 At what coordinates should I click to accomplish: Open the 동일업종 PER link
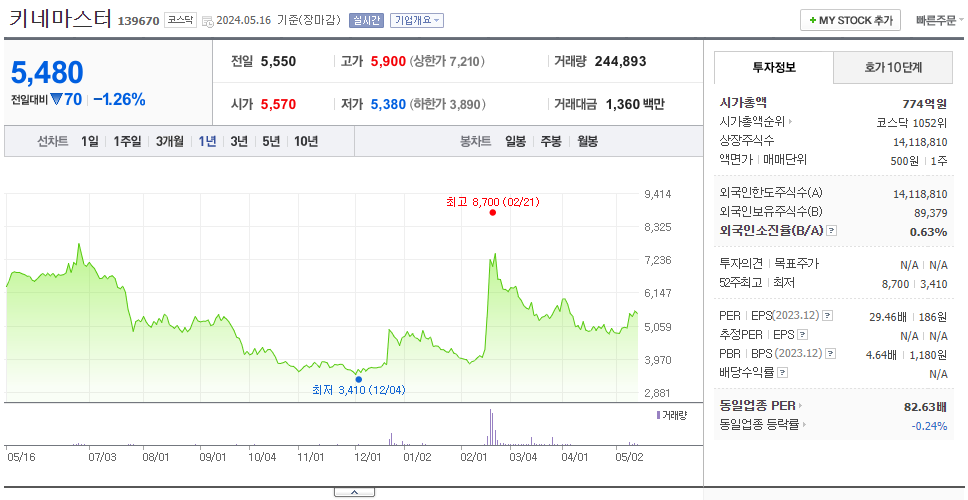click(761, 406)
